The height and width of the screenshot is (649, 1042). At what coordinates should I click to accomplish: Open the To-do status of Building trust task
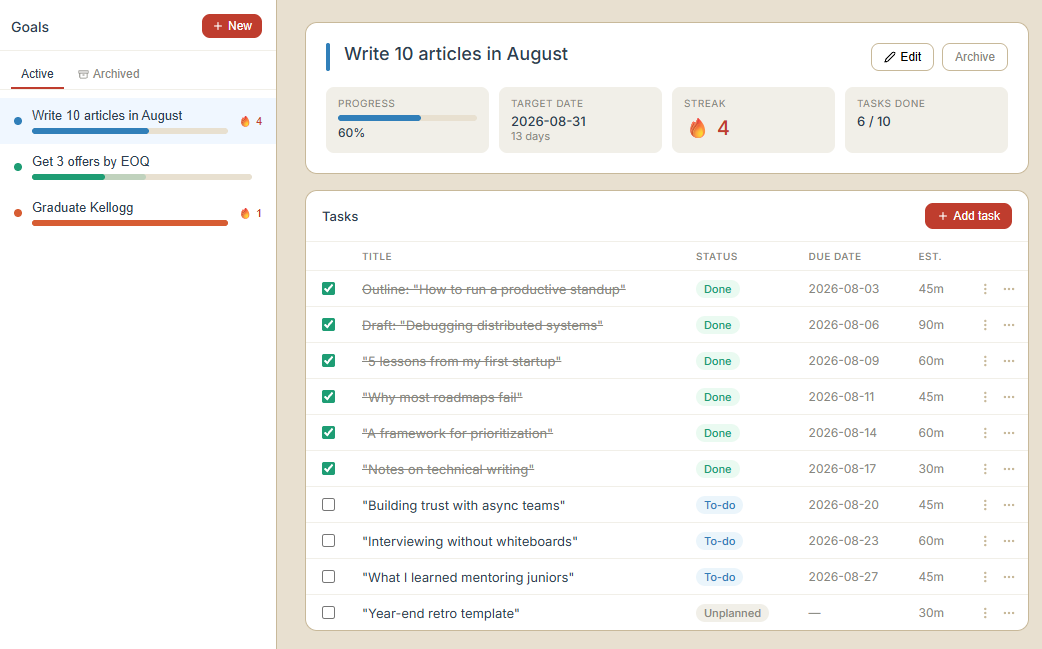pyautogui.click(x=719, y=505)
